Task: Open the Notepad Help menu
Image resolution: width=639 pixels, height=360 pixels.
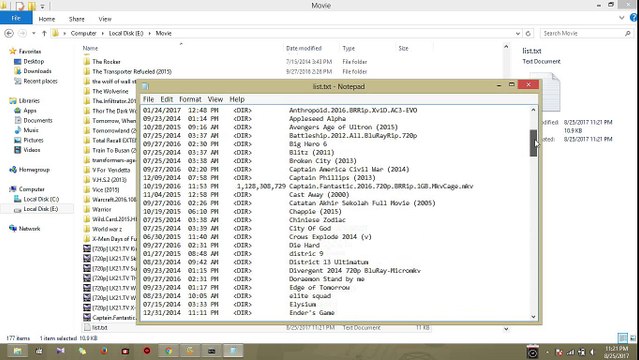Action: coord(237,99)
